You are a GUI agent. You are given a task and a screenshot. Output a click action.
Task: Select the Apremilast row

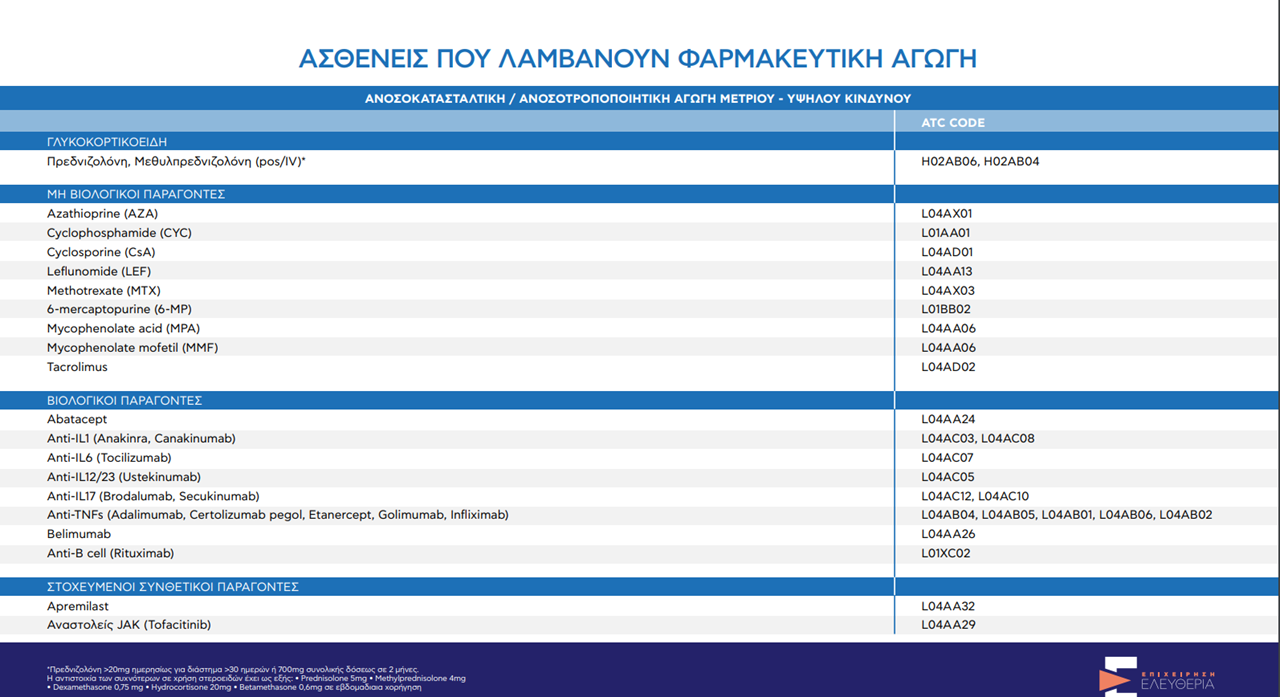click(x=77, y=606)
